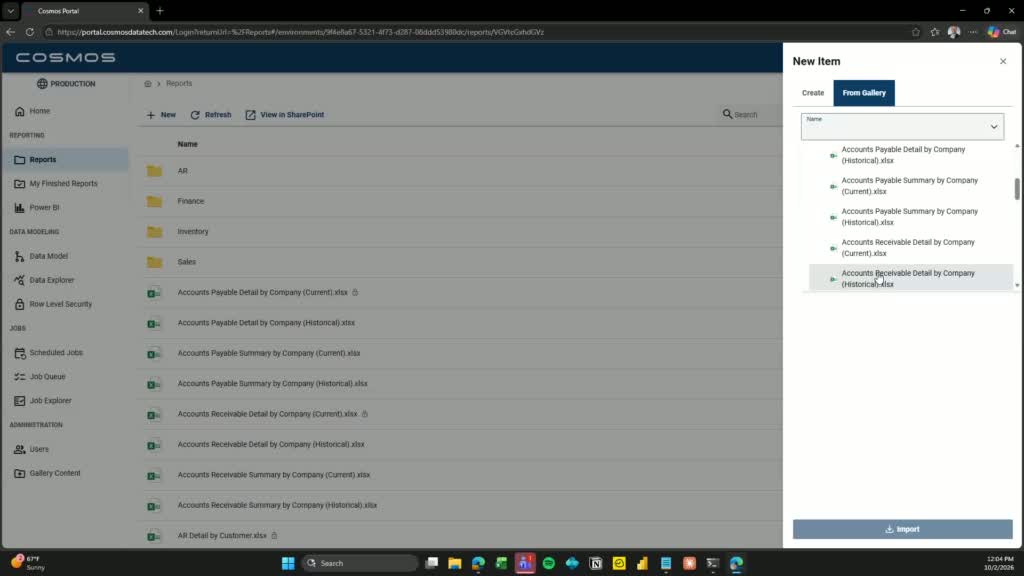Open the Home sidebar item
This screenshot has height=576, width=1024.
[39, 111]
